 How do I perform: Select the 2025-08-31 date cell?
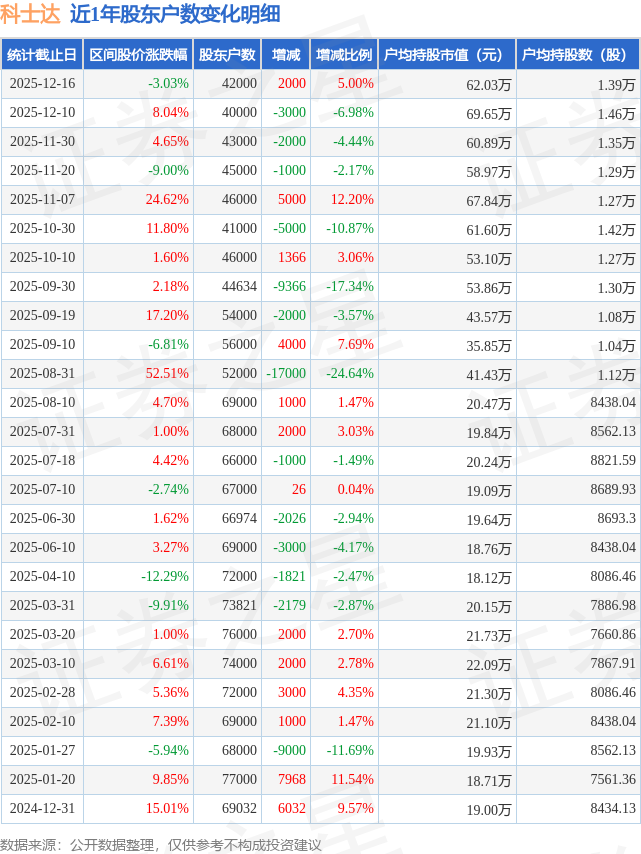pos(41,374)
